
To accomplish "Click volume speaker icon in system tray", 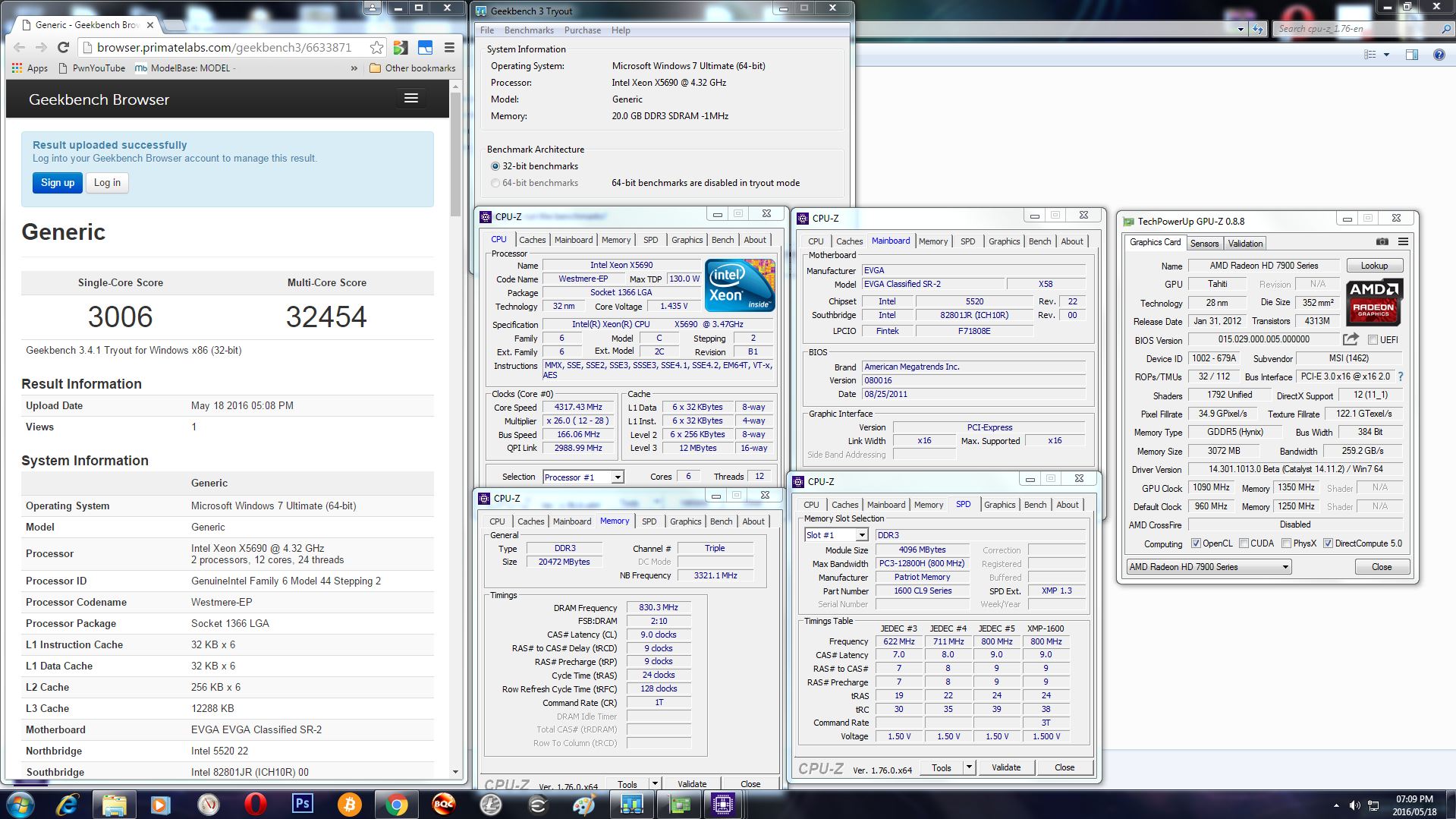I will point(1355,805).
